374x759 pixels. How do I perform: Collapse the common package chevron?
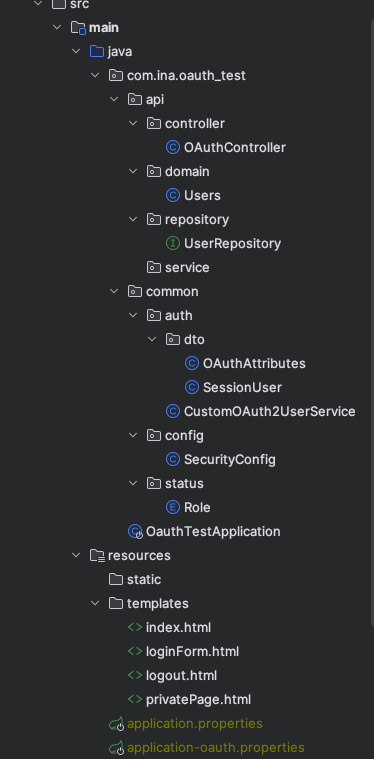coord(114,291)
